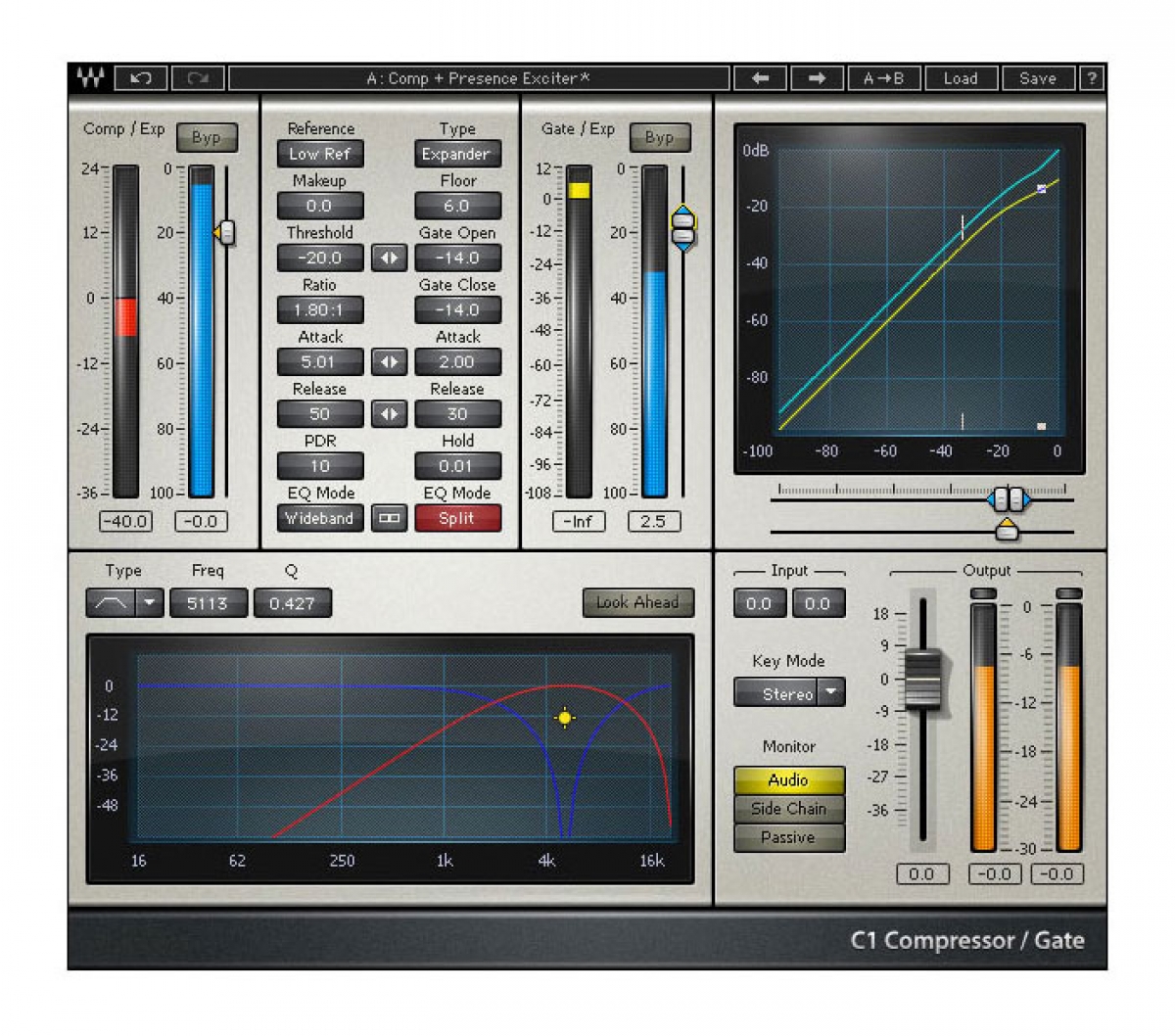
Task: Grab the compressor threshold slider handle
Action: pos(225,232)
